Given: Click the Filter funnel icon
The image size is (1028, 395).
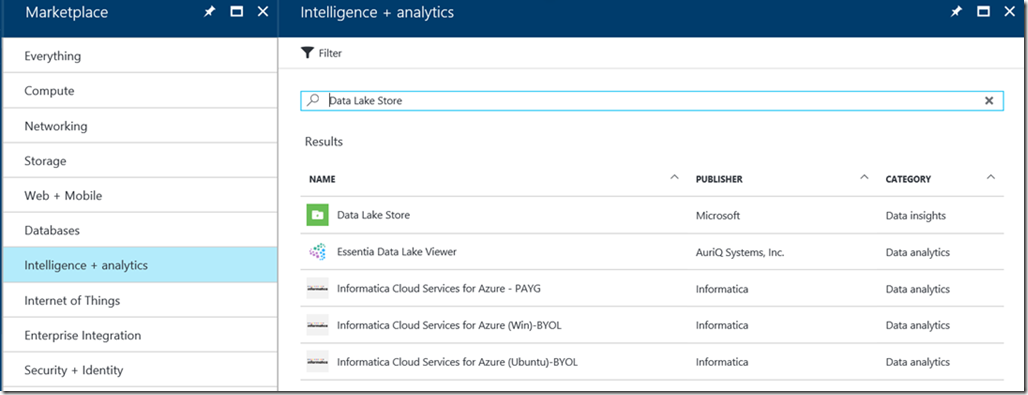Looking at the screenshot, I should pyautogui.click(x=307, y=53).
